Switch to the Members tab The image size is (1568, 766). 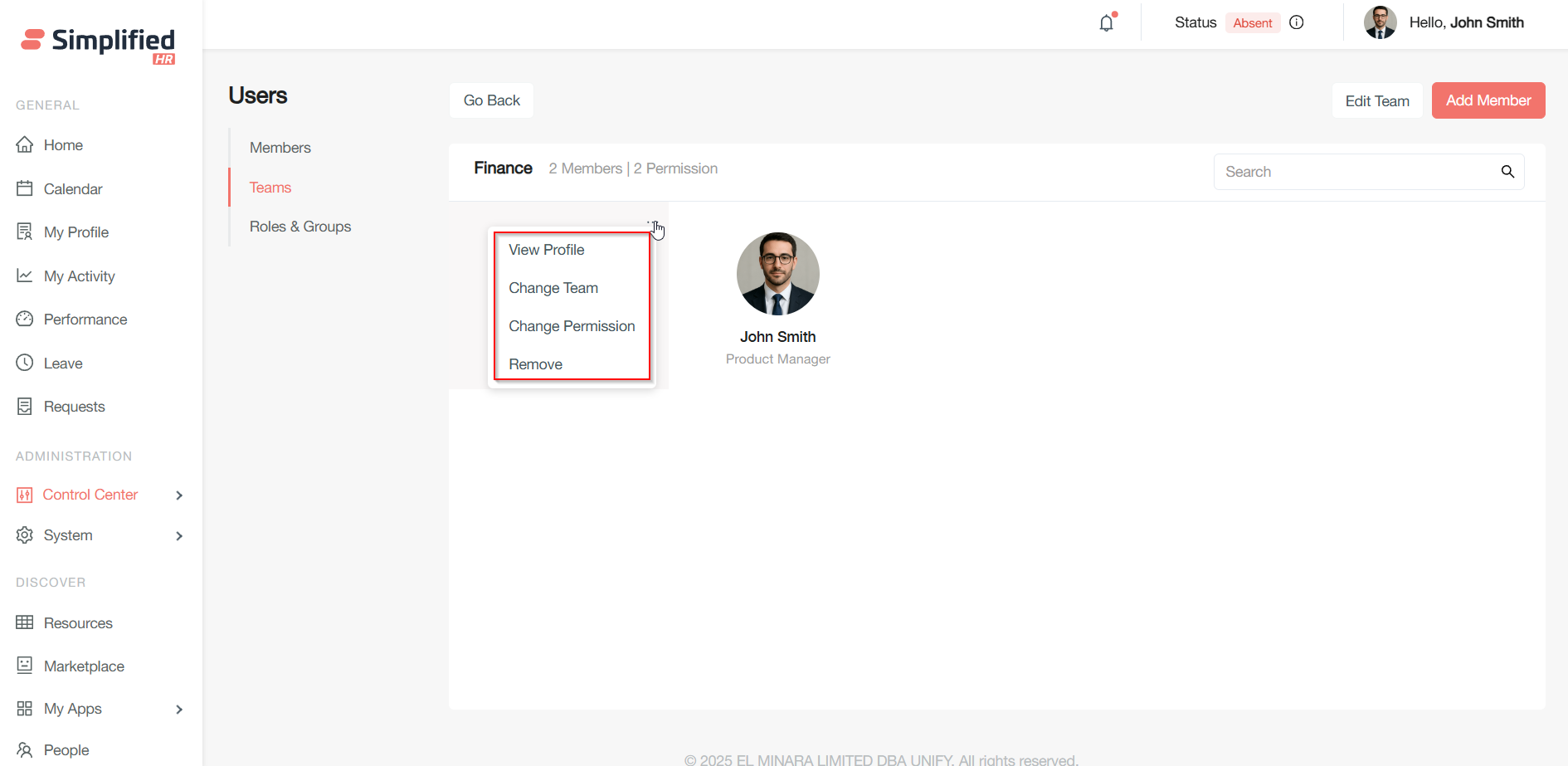click(x=280, y=148)
